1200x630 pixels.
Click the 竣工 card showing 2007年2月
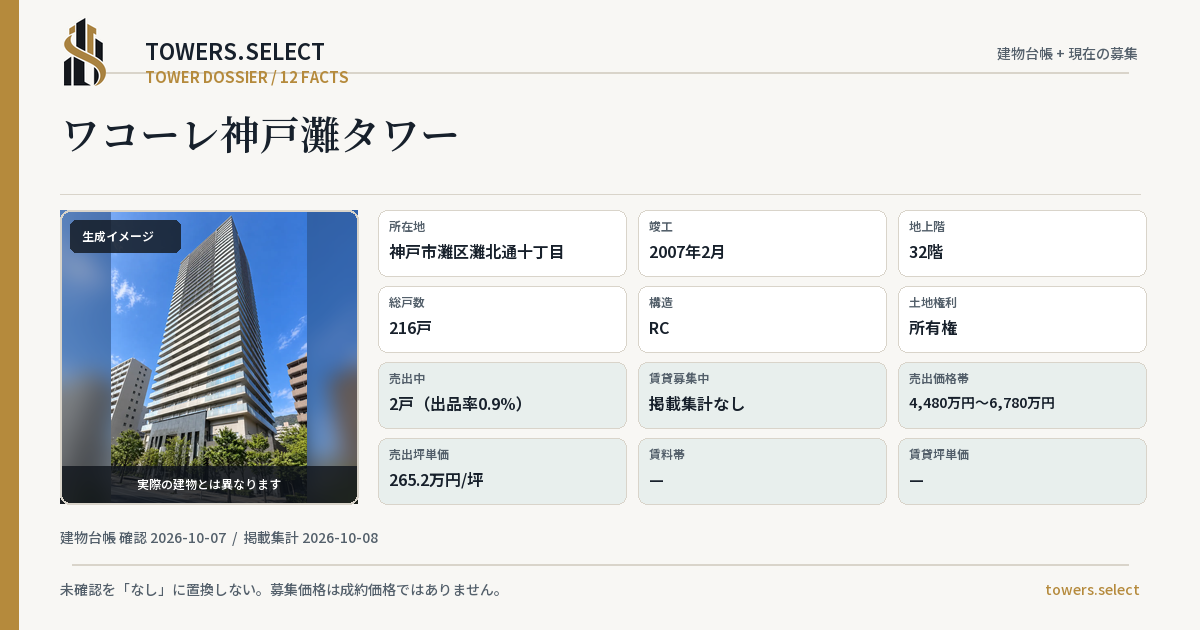(762, 243)
